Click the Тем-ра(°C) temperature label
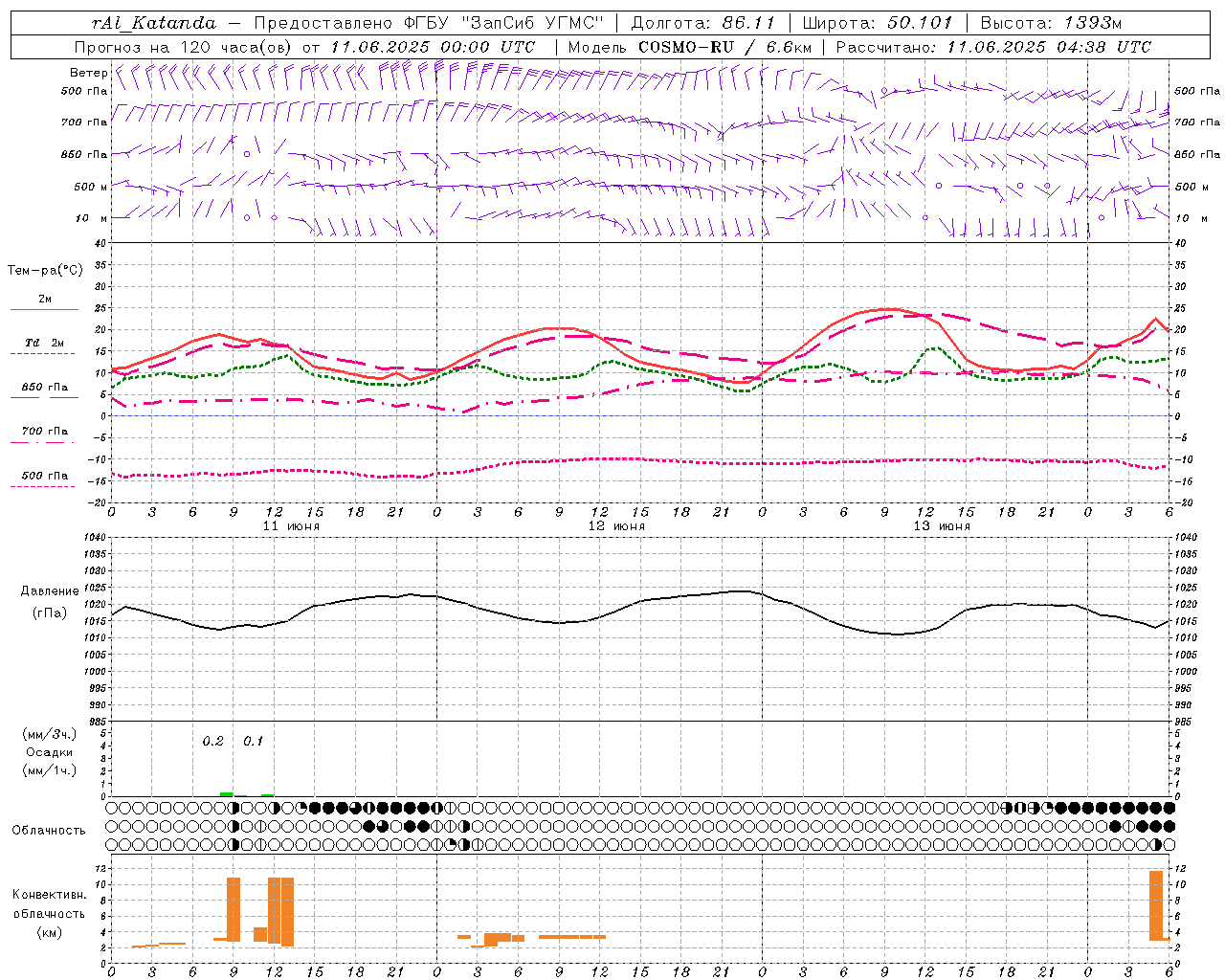 pos(45,271)
